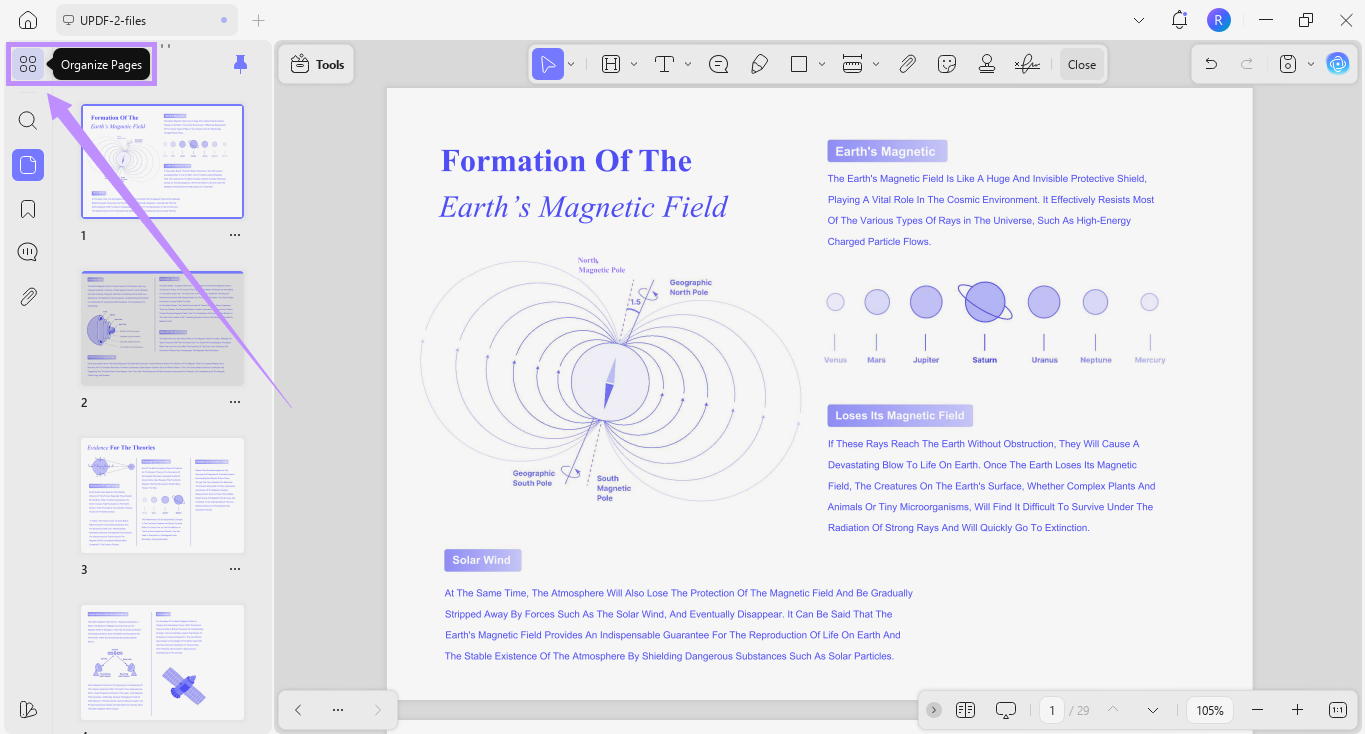Open the Tools menu
Screen dimensions: 1365x734
tap(317, 64)
